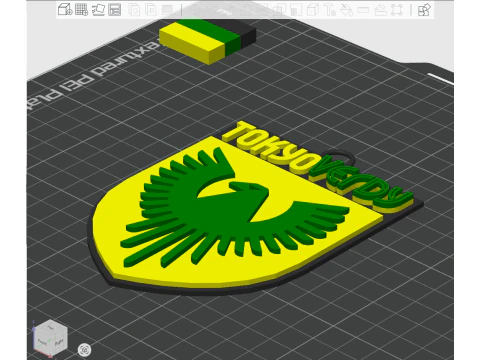Open the Text shape tool
The width and height of the screenshot is (480, 360).
(331, 10)
